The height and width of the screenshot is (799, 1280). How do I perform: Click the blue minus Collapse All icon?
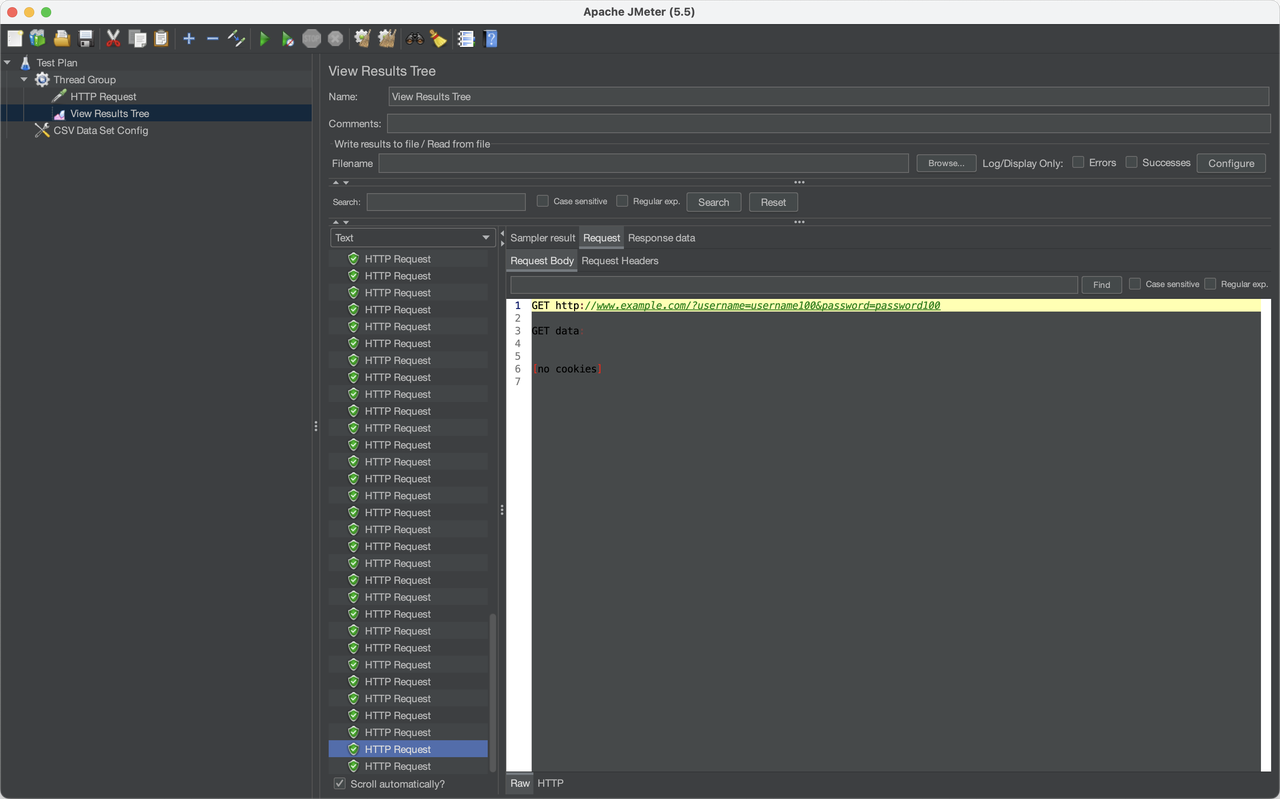click(212, 39)
